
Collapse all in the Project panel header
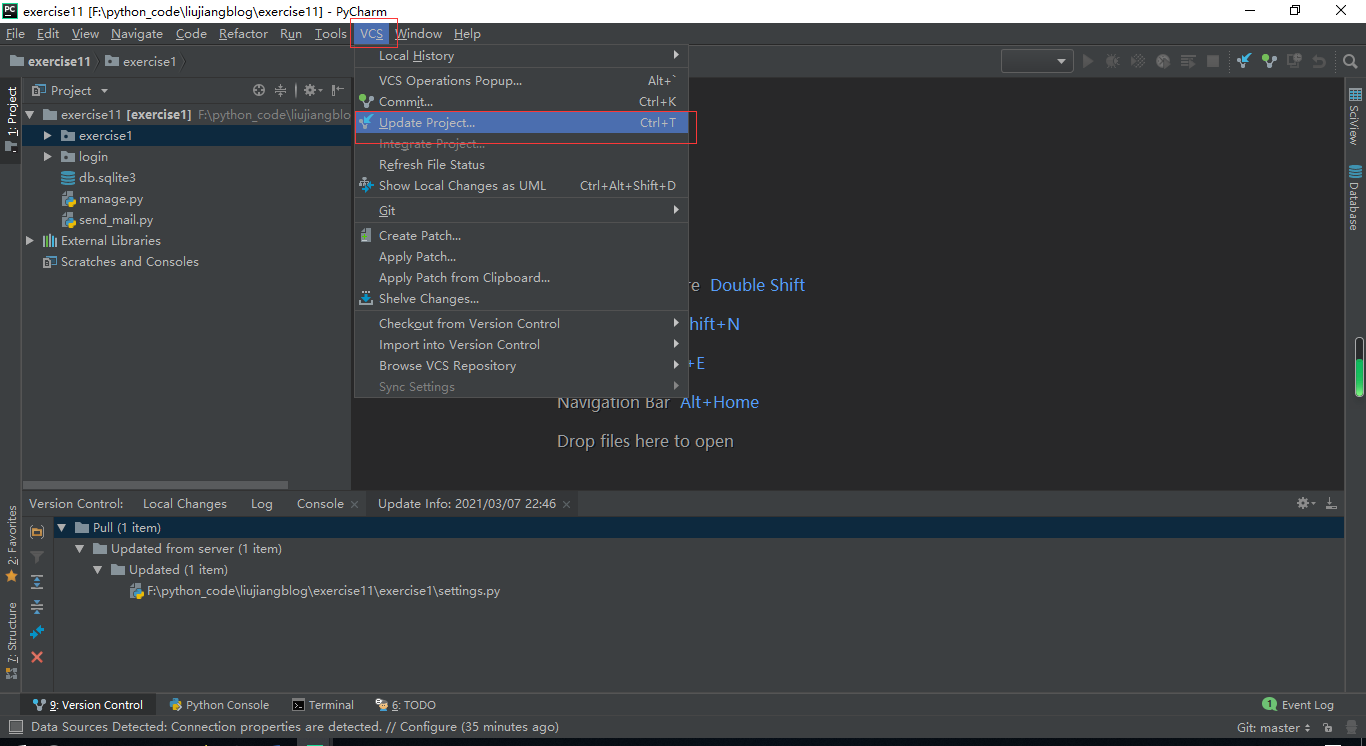point(281,90)
